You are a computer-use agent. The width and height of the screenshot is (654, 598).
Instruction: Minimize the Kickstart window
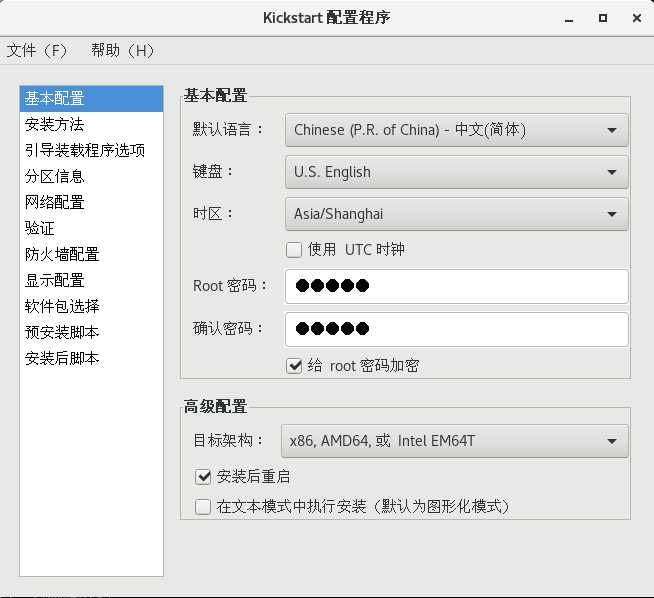569,18
